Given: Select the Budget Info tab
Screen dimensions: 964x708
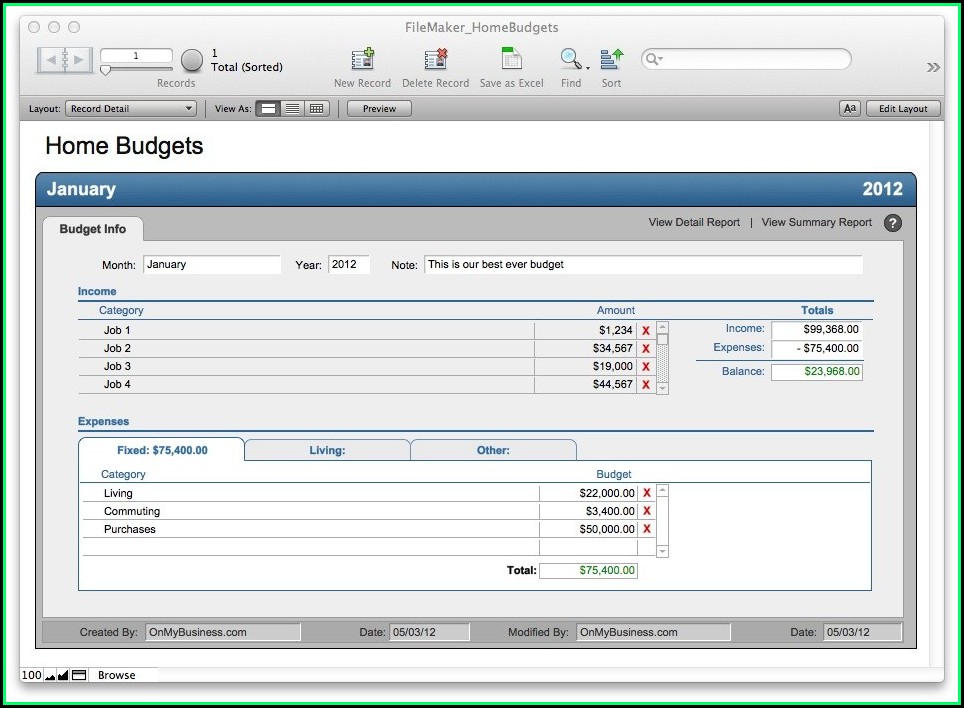Looking at the screenshot, I should (93, 229).
